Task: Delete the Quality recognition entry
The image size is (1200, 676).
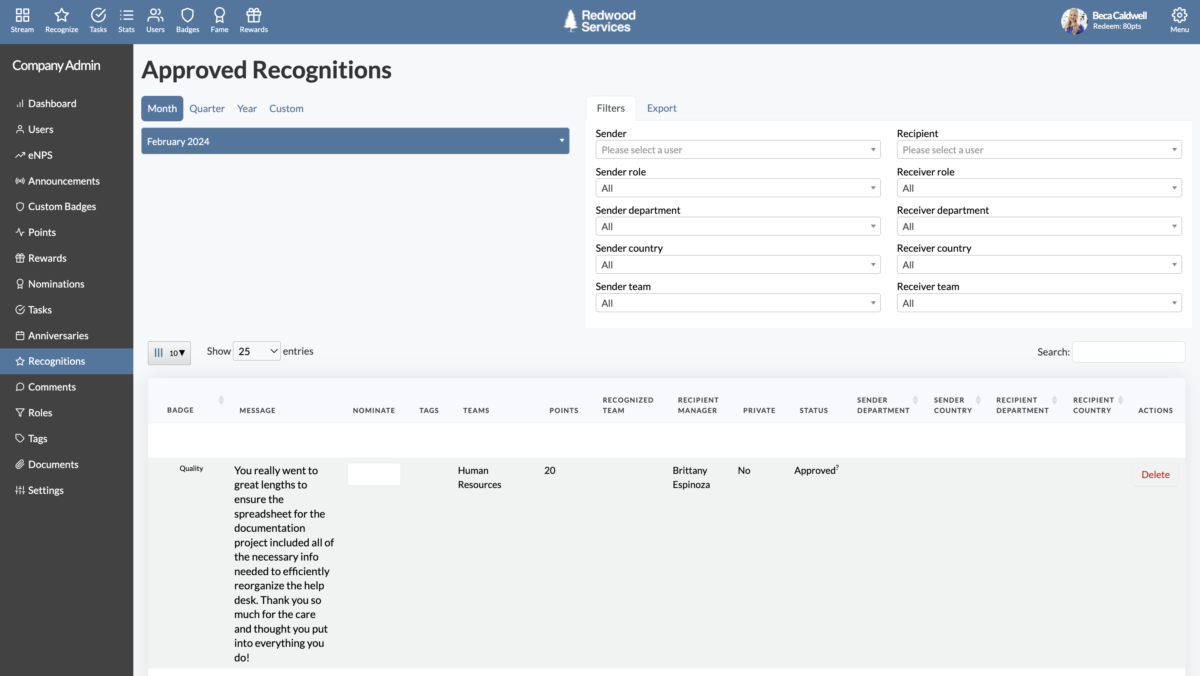Action: [x=1155, y=474]
